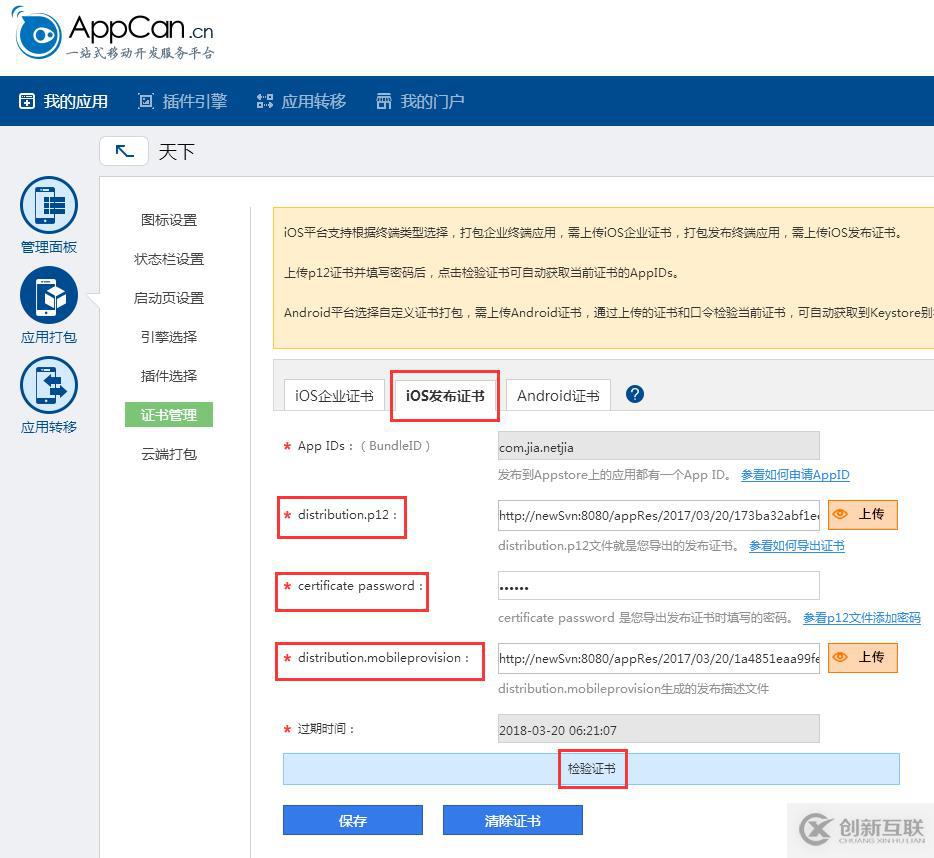
Task: Open the 参看p12文件添加密码 link
Action: click(x=861, y=618)
